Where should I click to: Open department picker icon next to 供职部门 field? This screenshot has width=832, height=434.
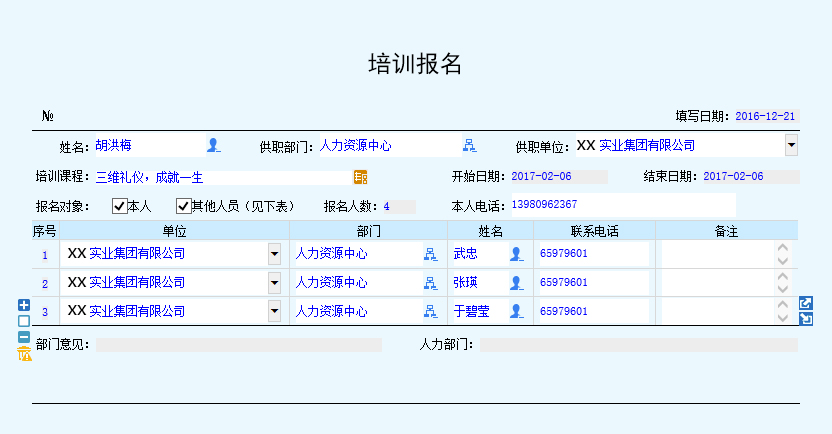pos(469,145)
